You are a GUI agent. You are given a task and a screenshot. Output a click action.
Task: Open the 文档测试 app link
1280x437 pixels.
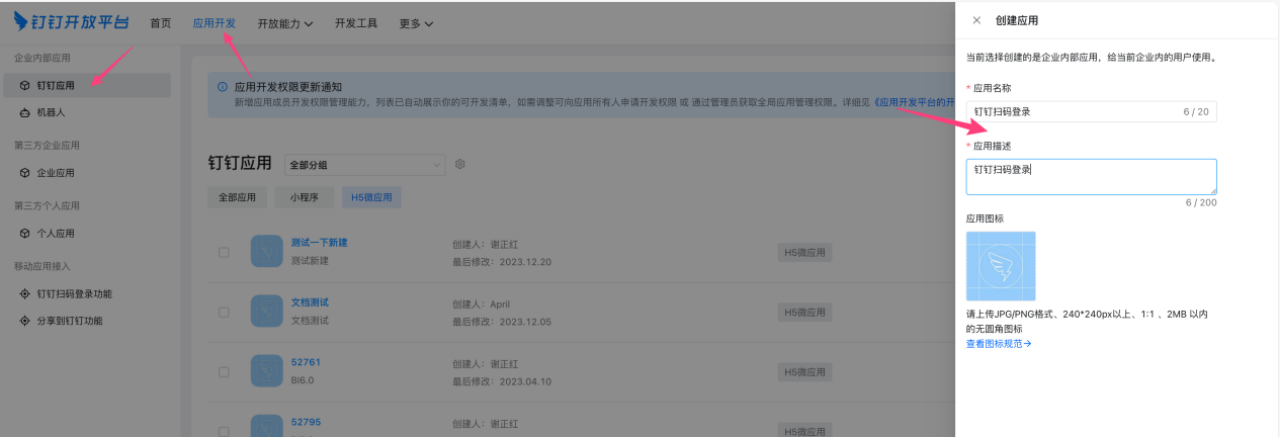point(310,302)
